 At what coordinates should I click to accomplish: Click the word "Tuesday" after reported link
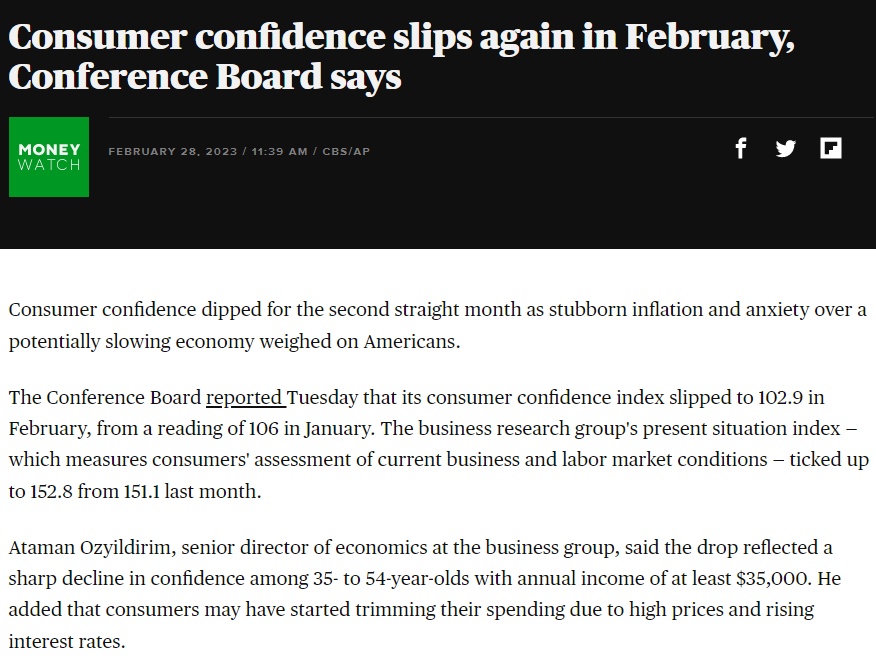[322, 397]
